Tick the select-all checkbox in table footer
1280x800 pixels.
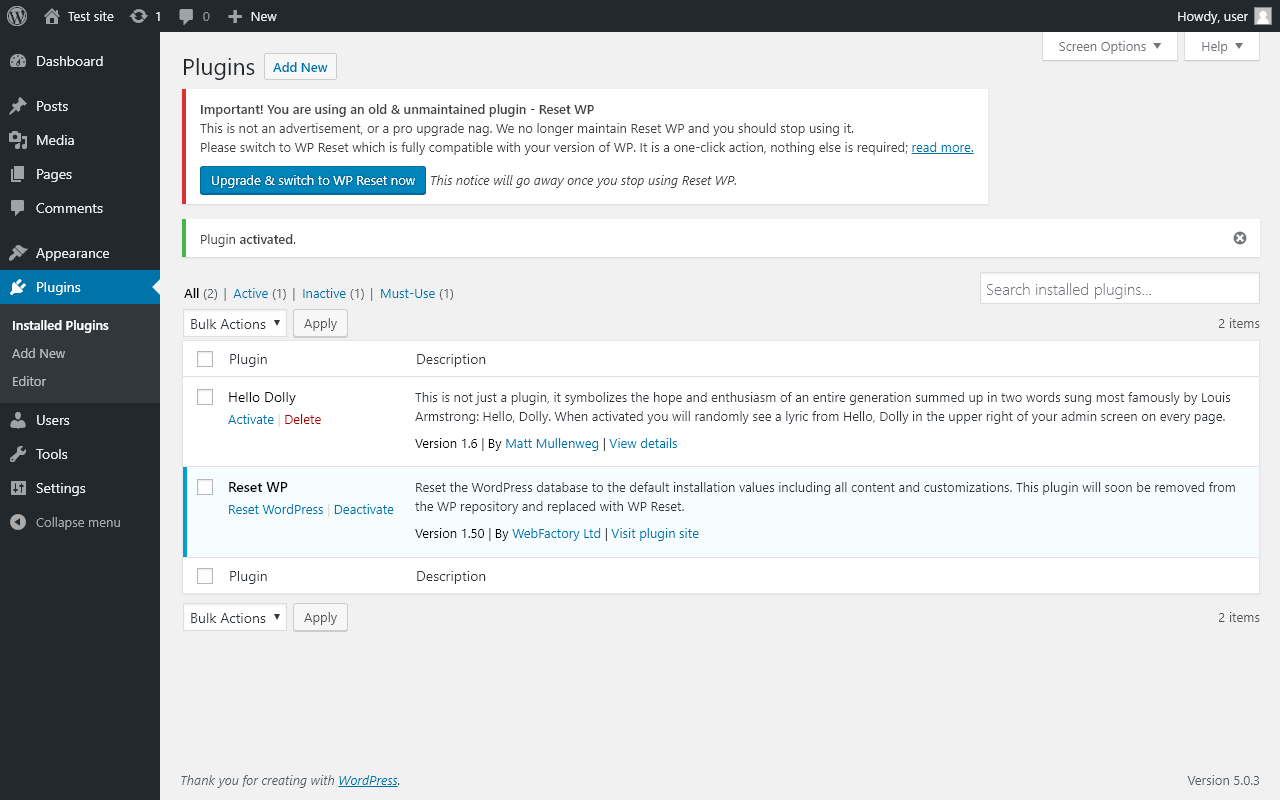click(205, 576)
